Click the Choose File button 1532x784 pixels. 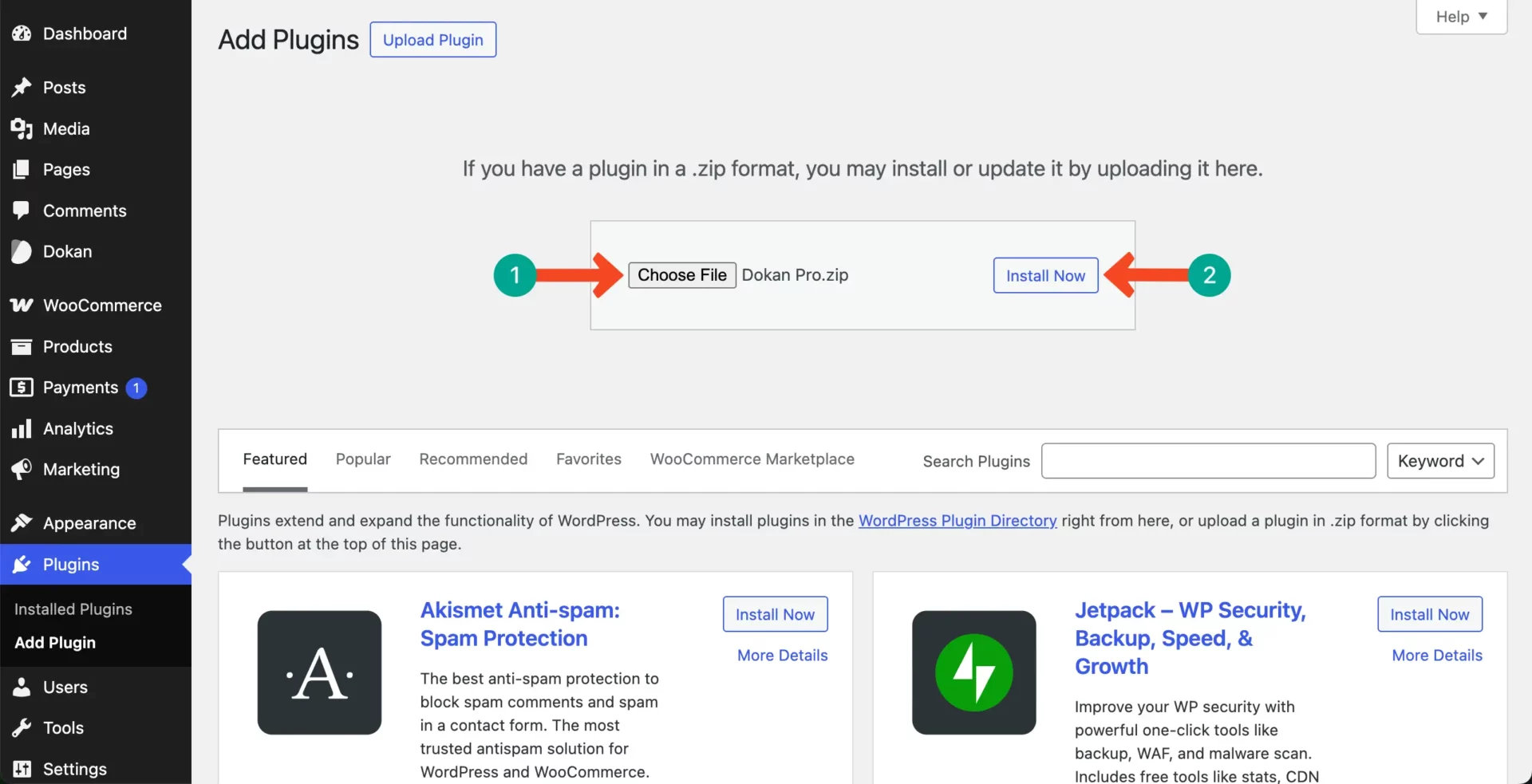pyautogui.click(x=682, y=275)
